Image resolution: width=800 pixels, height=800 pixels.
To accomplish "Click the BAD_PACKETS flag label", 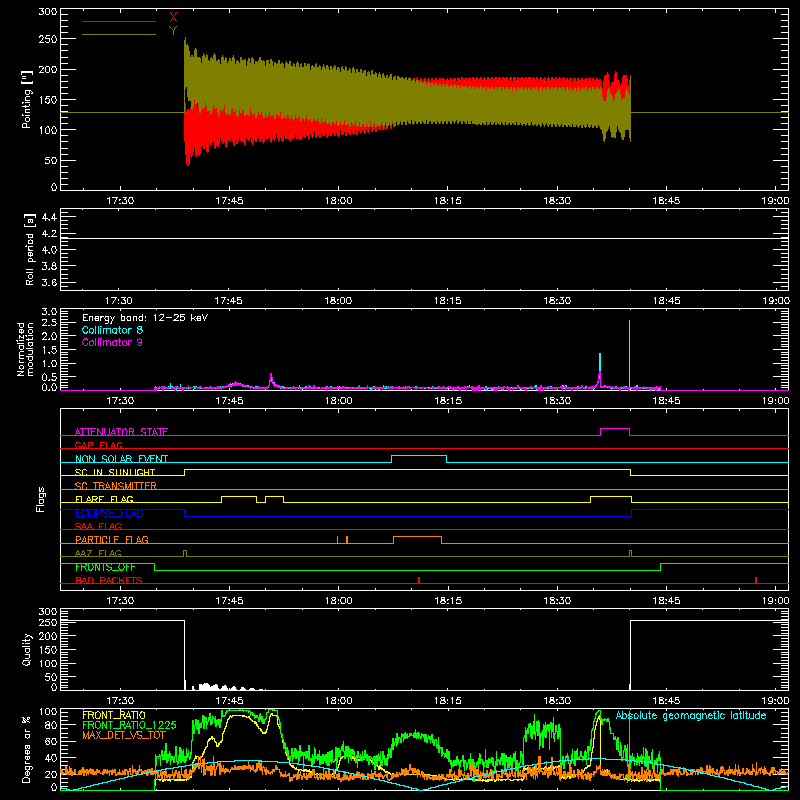I will [x=109, y=580].
